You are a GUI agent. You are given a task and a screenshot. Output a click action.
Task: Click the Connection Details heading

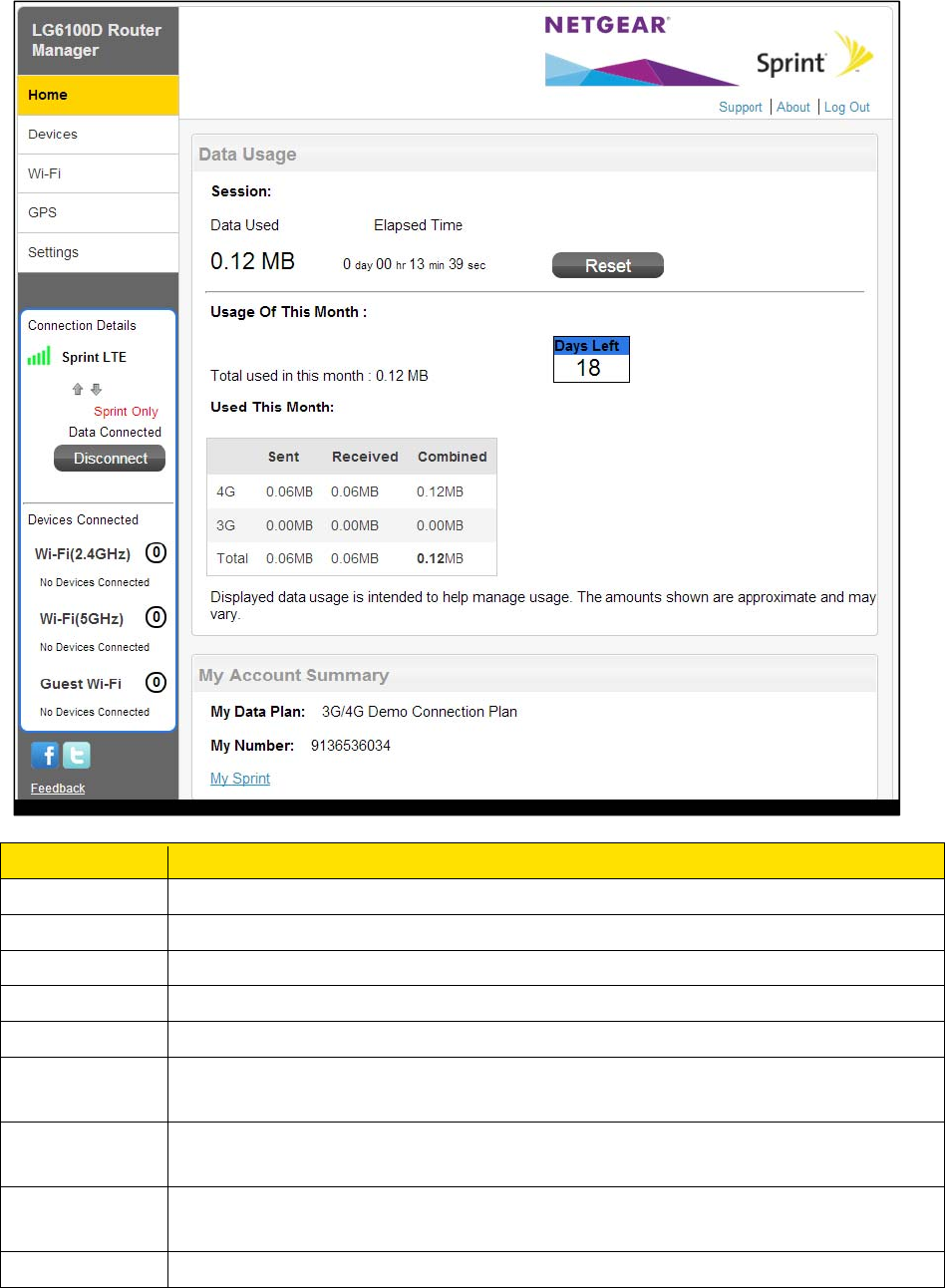[x=82, y=325]
